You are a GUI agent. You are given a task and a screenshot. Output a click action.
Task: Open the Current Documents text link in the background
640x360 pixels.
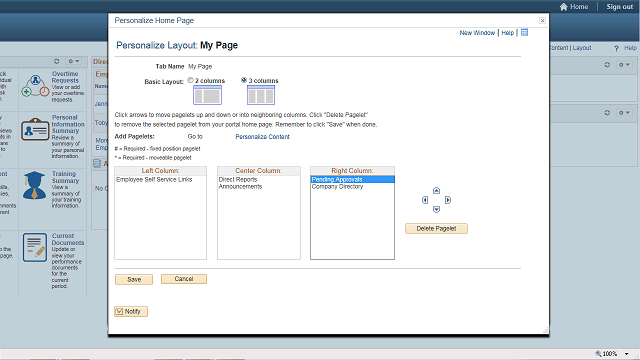tap(68, 239)
